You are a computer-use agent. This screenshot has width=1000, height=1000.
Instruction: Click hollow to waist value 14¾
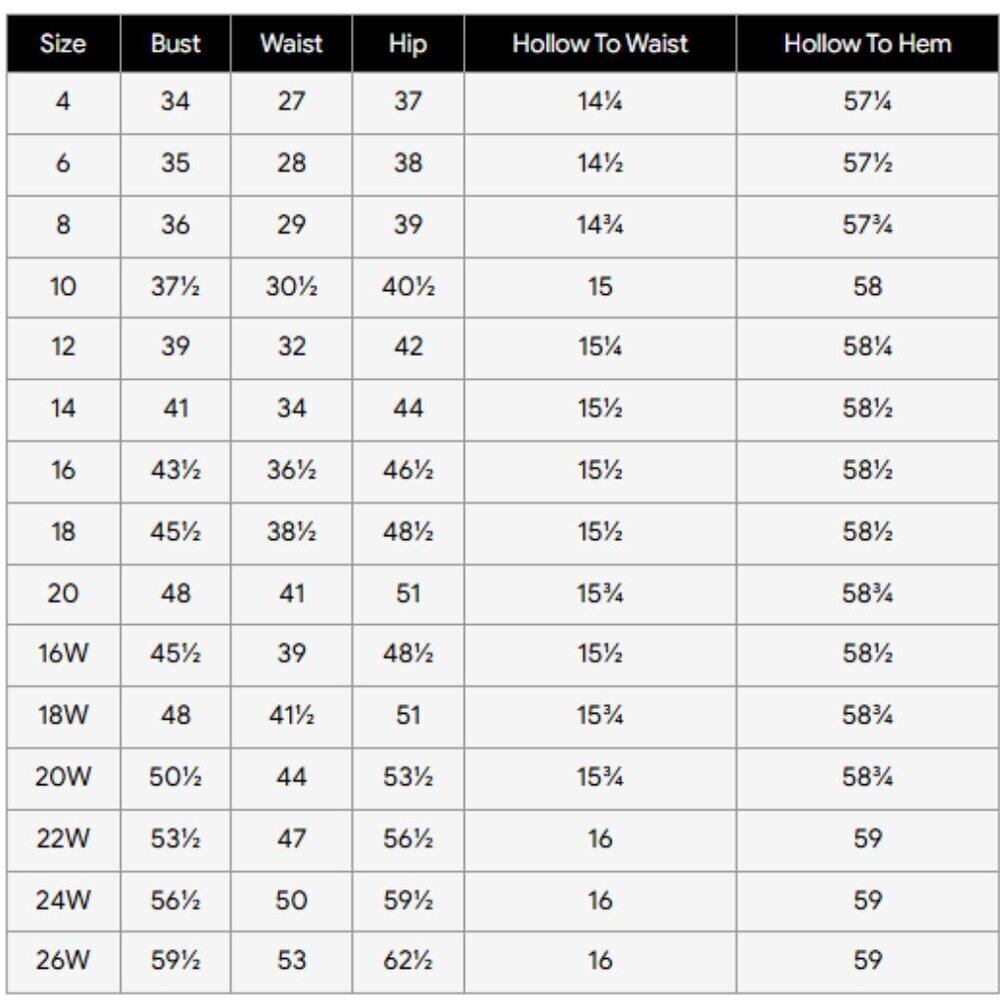(600, 224)
